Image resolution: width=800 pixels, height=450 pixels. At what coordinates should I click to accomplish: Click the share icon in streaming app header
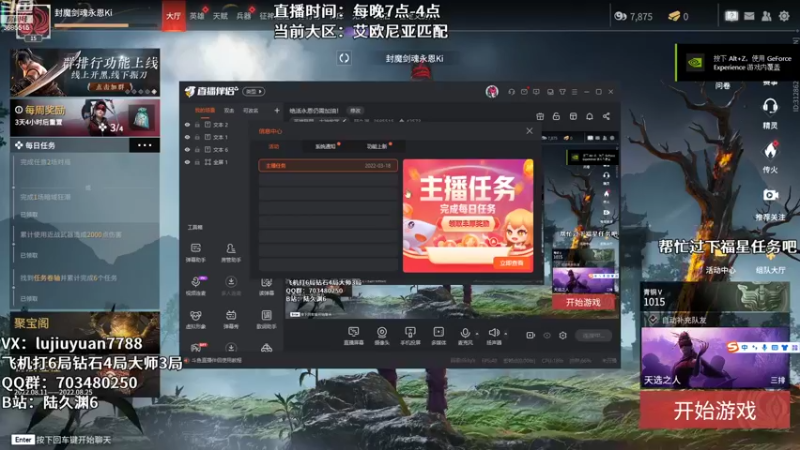point(606,116)
